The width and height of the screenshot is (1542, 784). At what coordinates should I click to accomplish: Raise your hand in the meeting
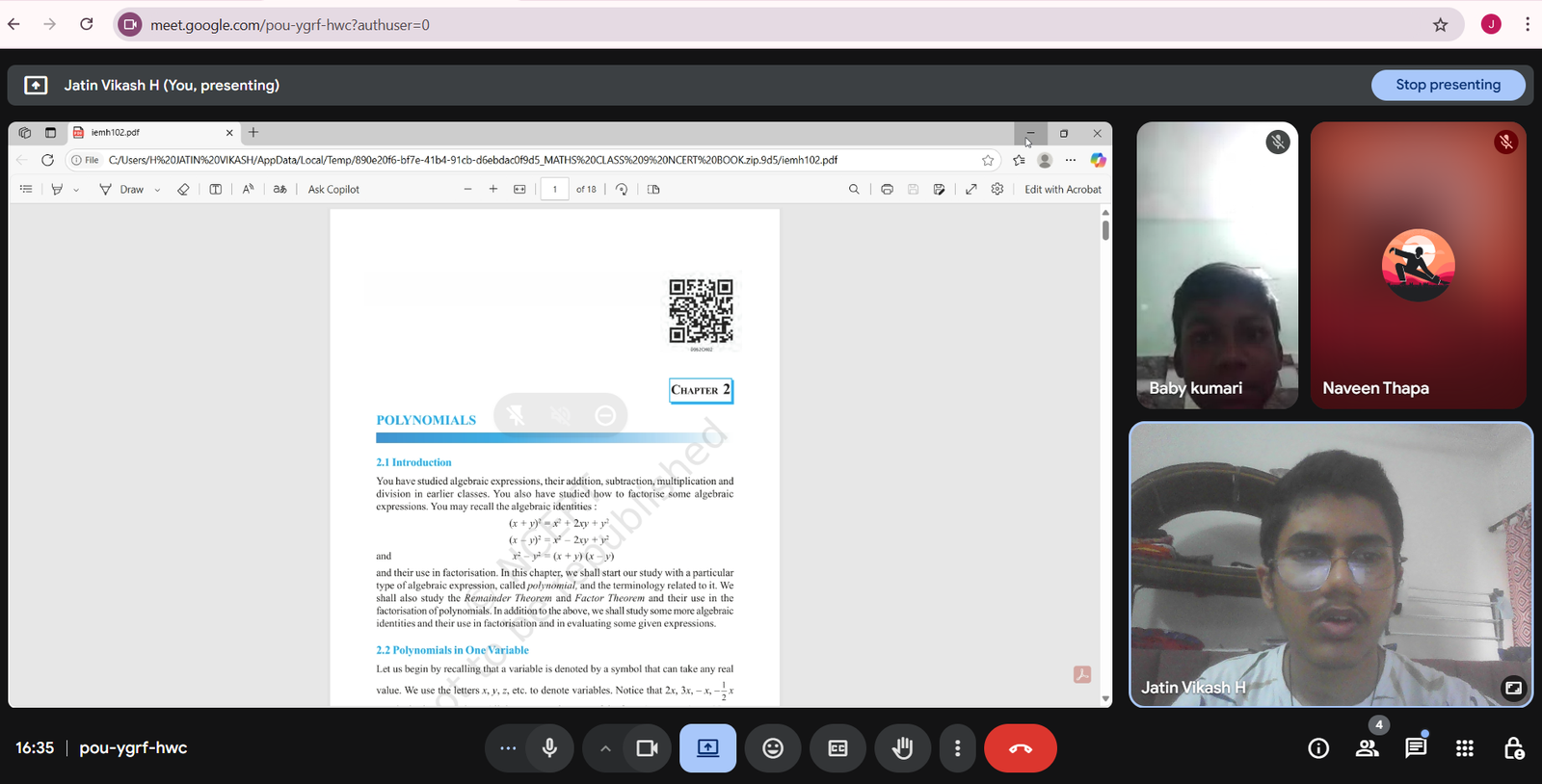(x=902, y=748)
